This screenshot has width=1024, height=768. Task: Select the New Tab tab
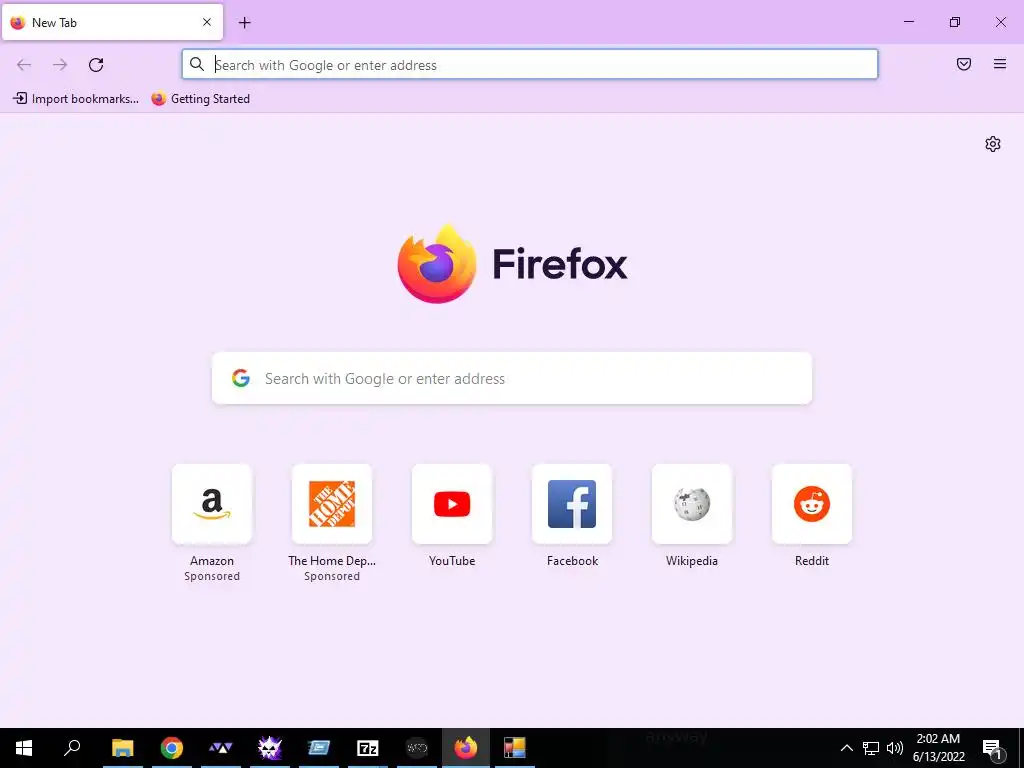pyautogui.click(x=112, y=22)
